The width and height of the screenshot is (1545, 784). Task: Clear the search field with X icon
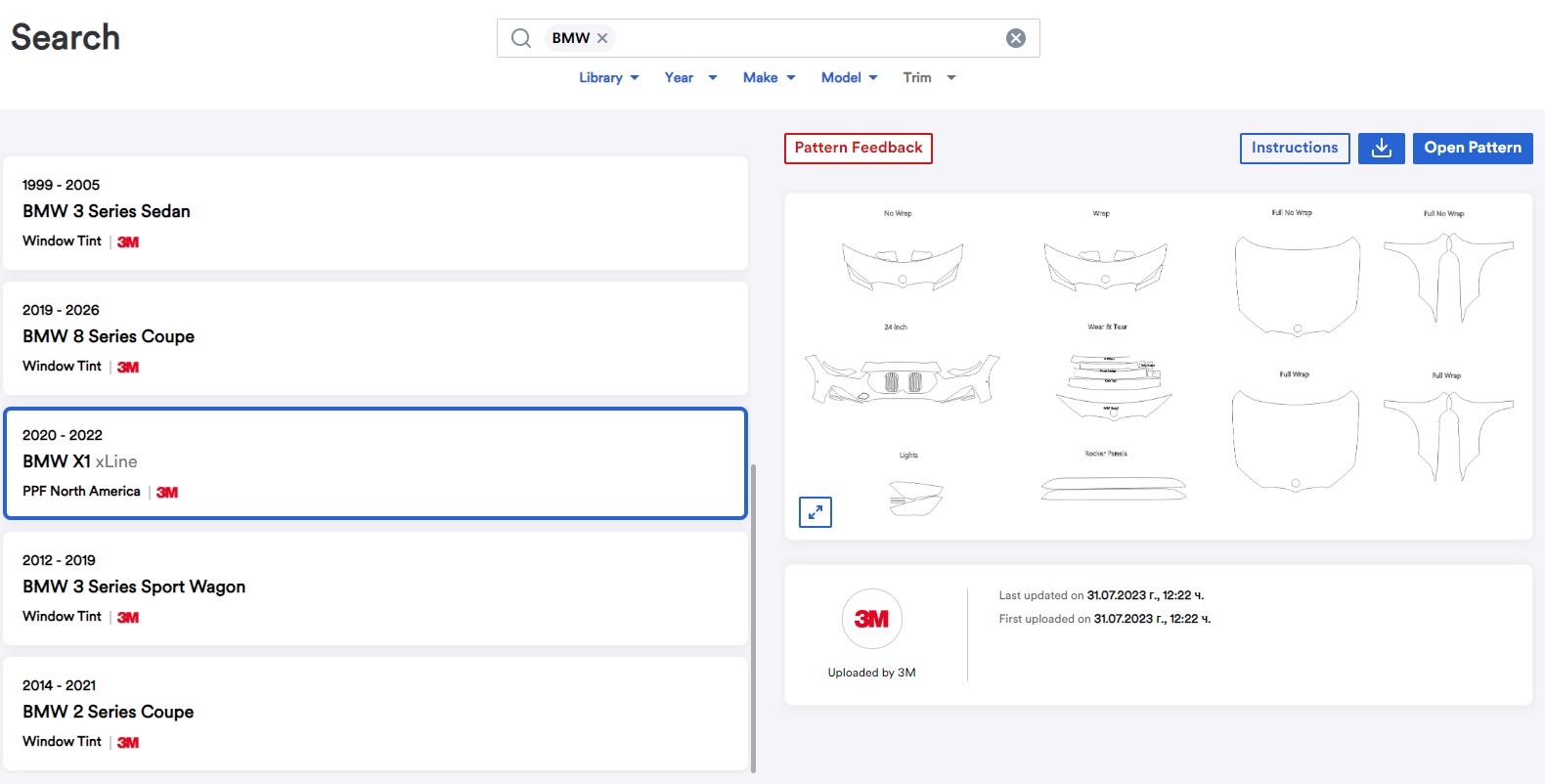coord(1016,38)
